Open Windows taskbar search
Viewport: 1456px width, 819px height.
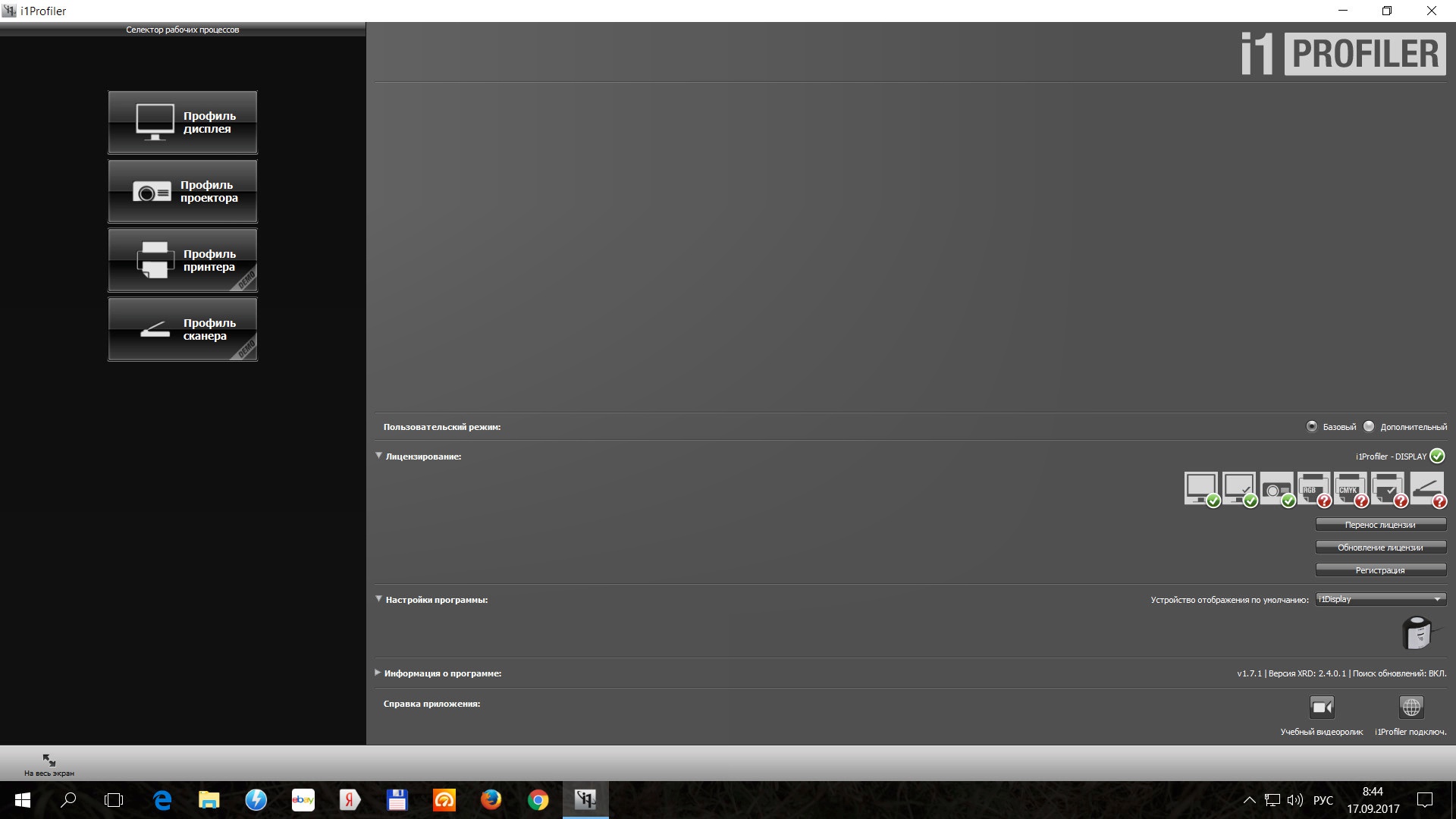[x=68, y=800]
